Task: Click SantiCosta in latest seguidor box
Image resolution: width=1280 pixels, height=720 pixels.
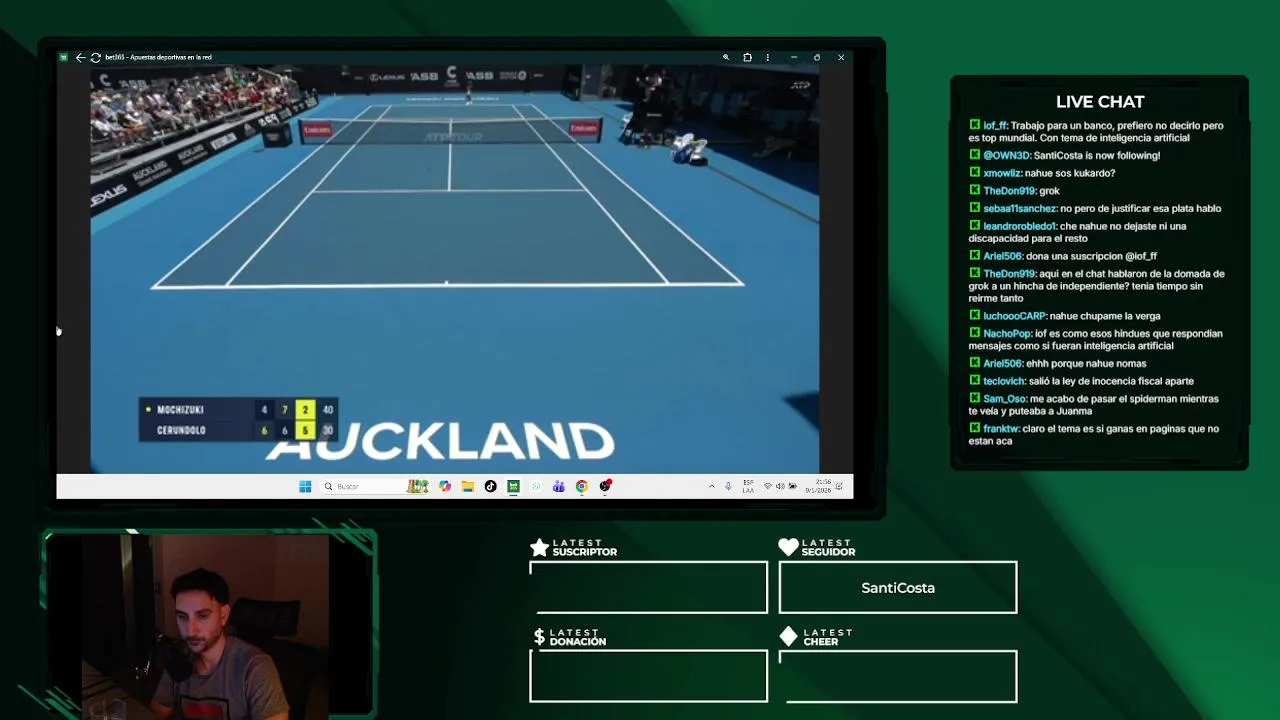Action: [x=898, y=588]
